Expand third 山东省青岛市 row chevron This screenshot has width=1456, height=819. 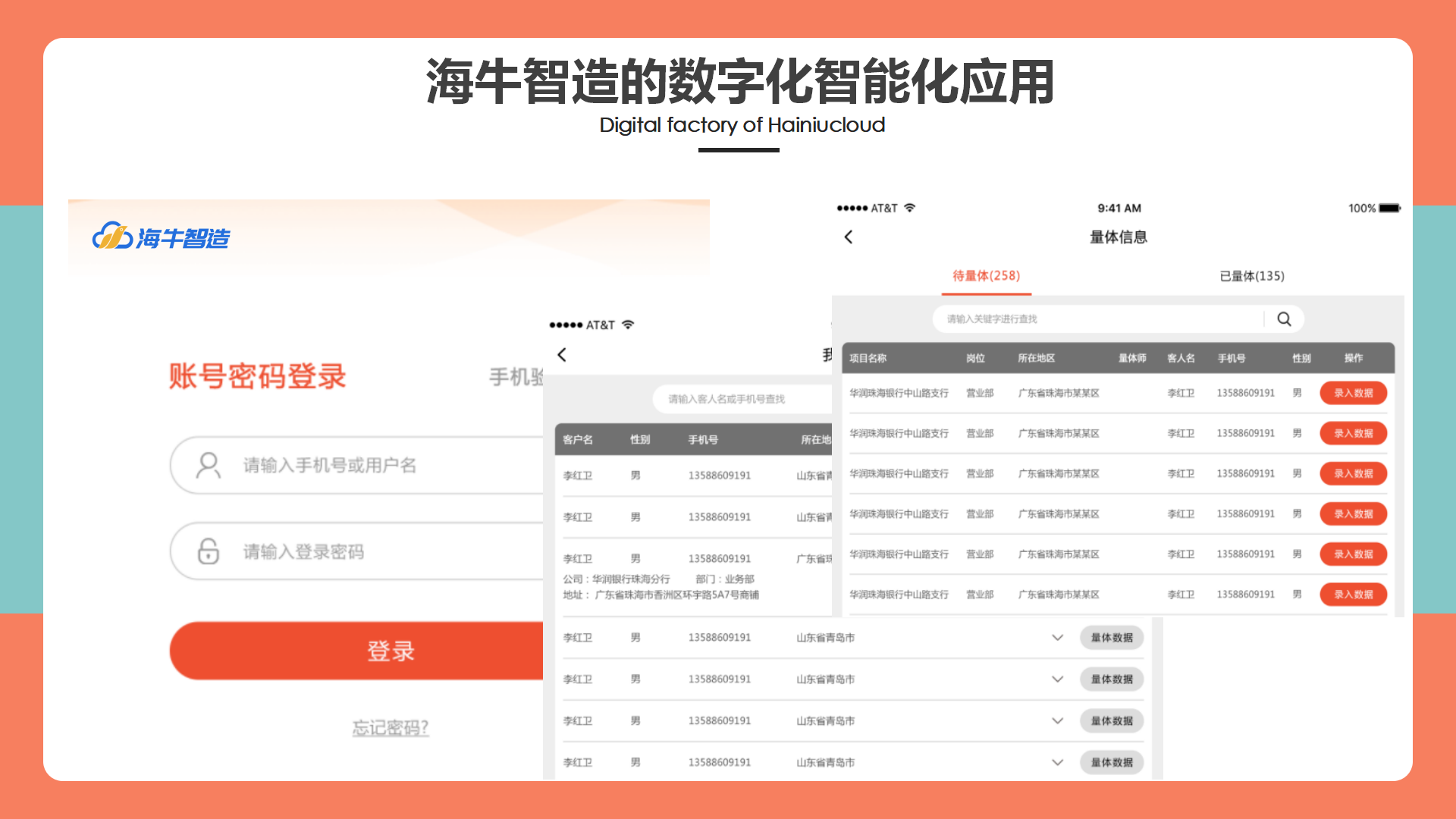(x=1057, y=721)
